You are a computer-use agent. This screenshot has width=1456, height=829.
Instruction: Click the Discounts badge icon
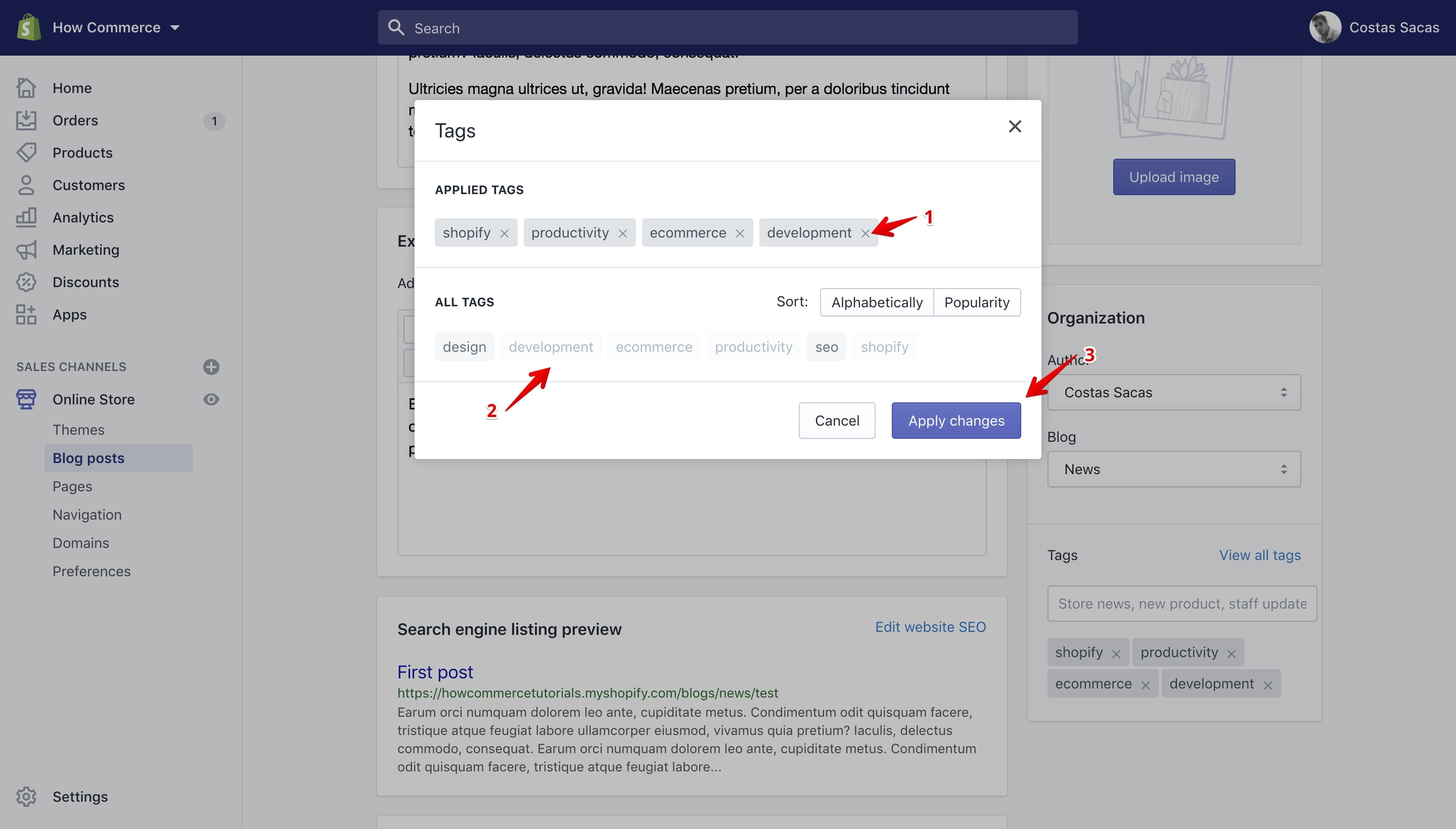click(26, 283)
